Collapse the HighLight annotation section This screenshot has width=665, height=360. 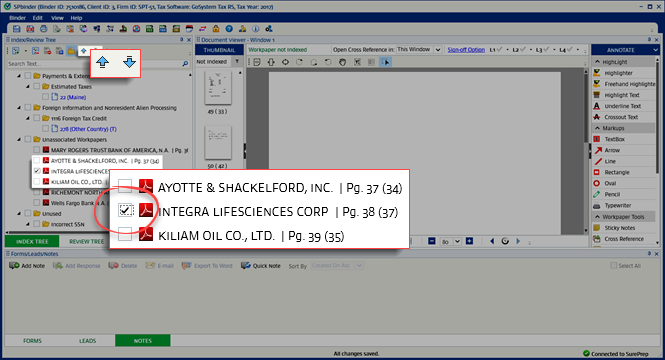click(x=598, y=62)
